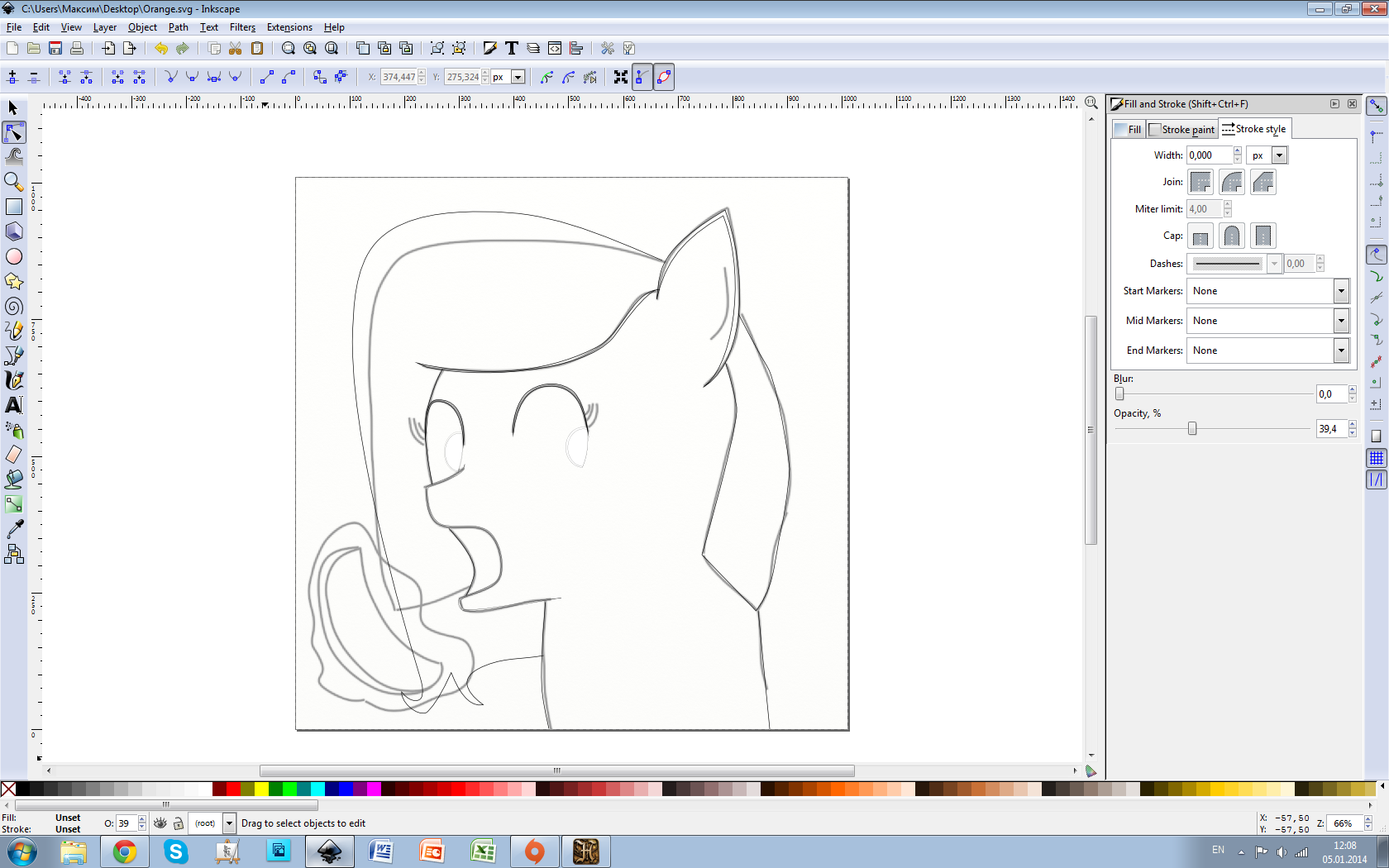
Task: Select the miter join style
Action: coord(1200,182)
